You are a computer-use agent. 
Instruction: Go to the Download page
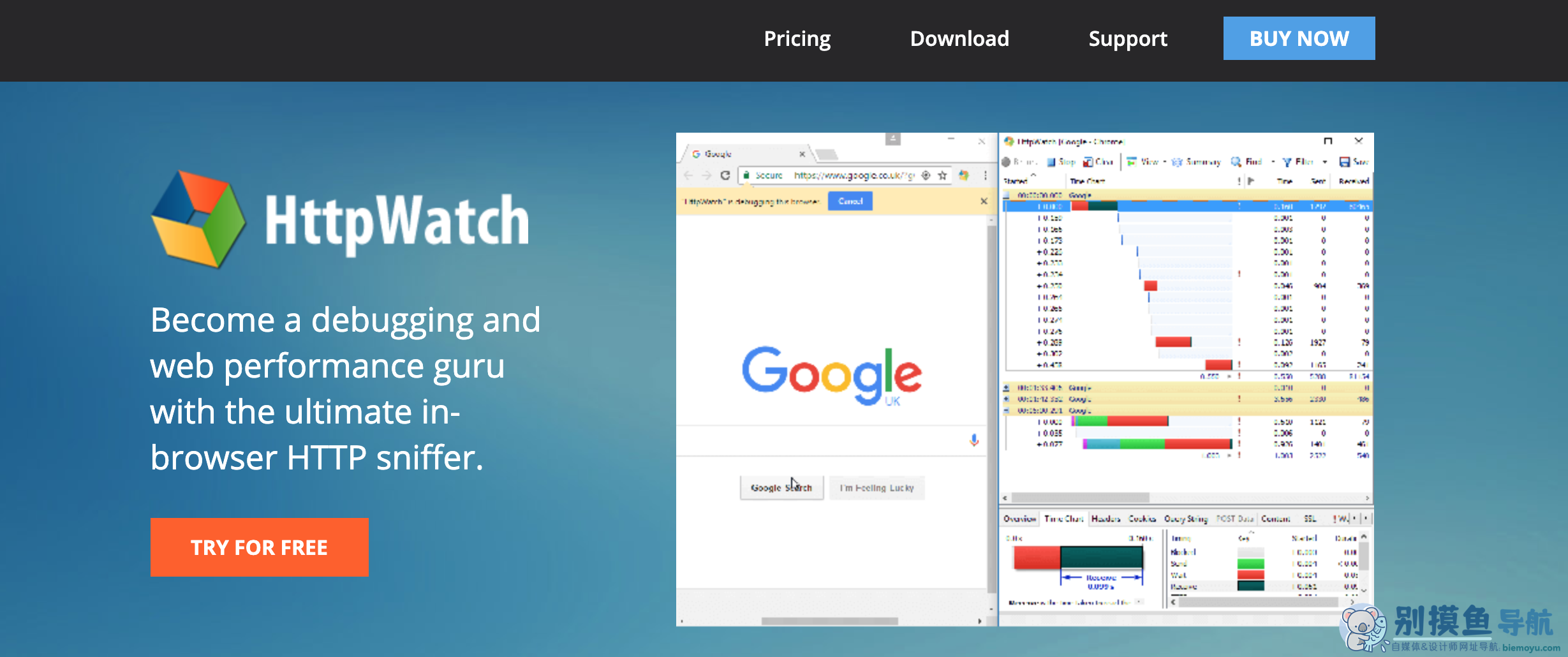pyautogui.click(x=959, y=39)
